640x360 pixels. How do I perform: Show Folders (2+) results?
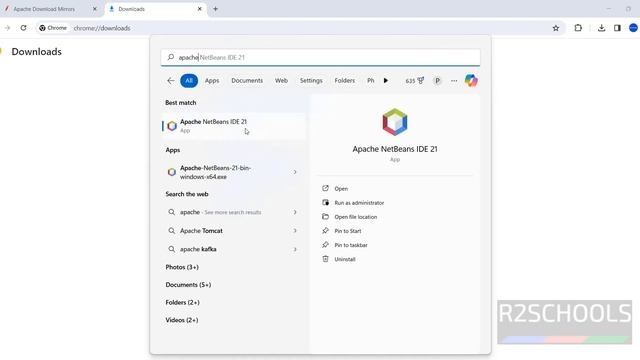(182, 302)
